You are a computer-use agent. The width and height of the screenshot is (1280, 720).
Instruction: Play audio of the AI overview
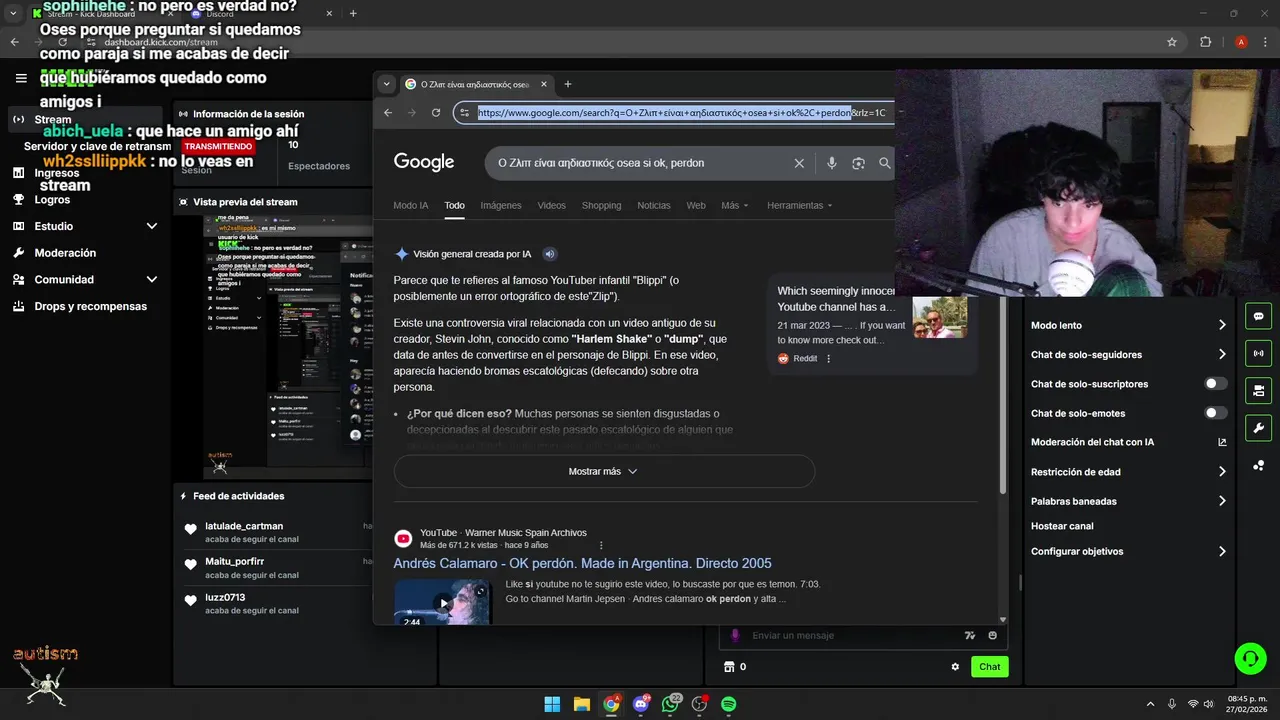point(549,254)
